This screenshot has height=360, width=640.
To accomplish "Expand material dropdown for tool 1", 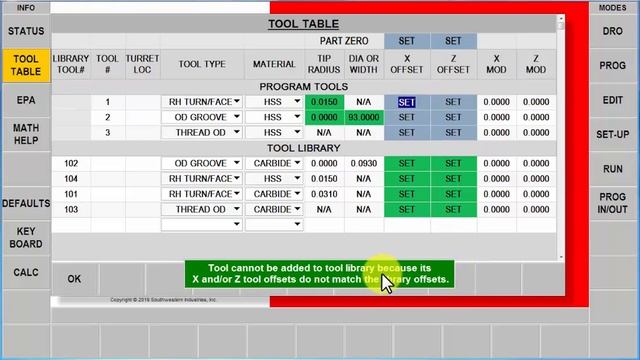I will (x=298, y=101).
